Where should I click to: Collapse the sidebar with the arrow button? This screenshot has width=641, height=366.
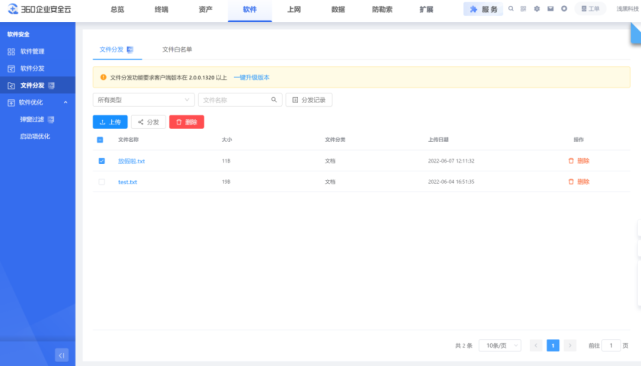(62, 355)
